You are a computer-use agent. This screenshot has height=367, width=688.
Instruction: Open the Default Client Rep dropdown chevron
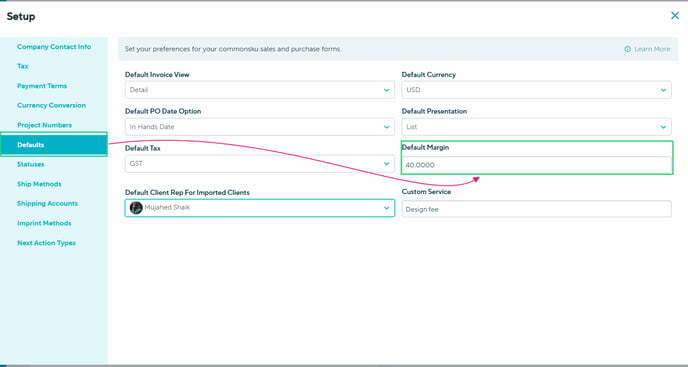click(x=387, y=208)
